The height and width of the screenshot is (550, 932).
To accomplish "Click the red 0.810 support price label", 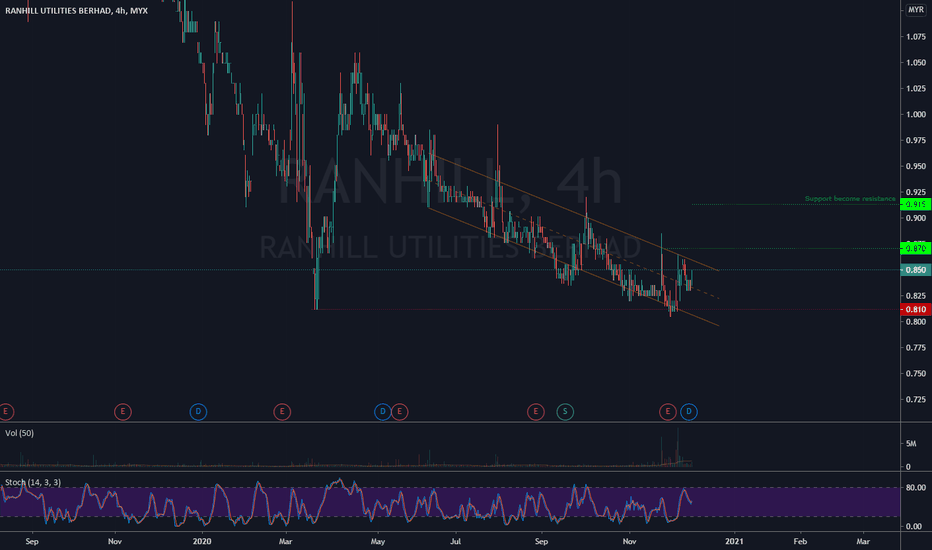I will [x=915, y=309].
